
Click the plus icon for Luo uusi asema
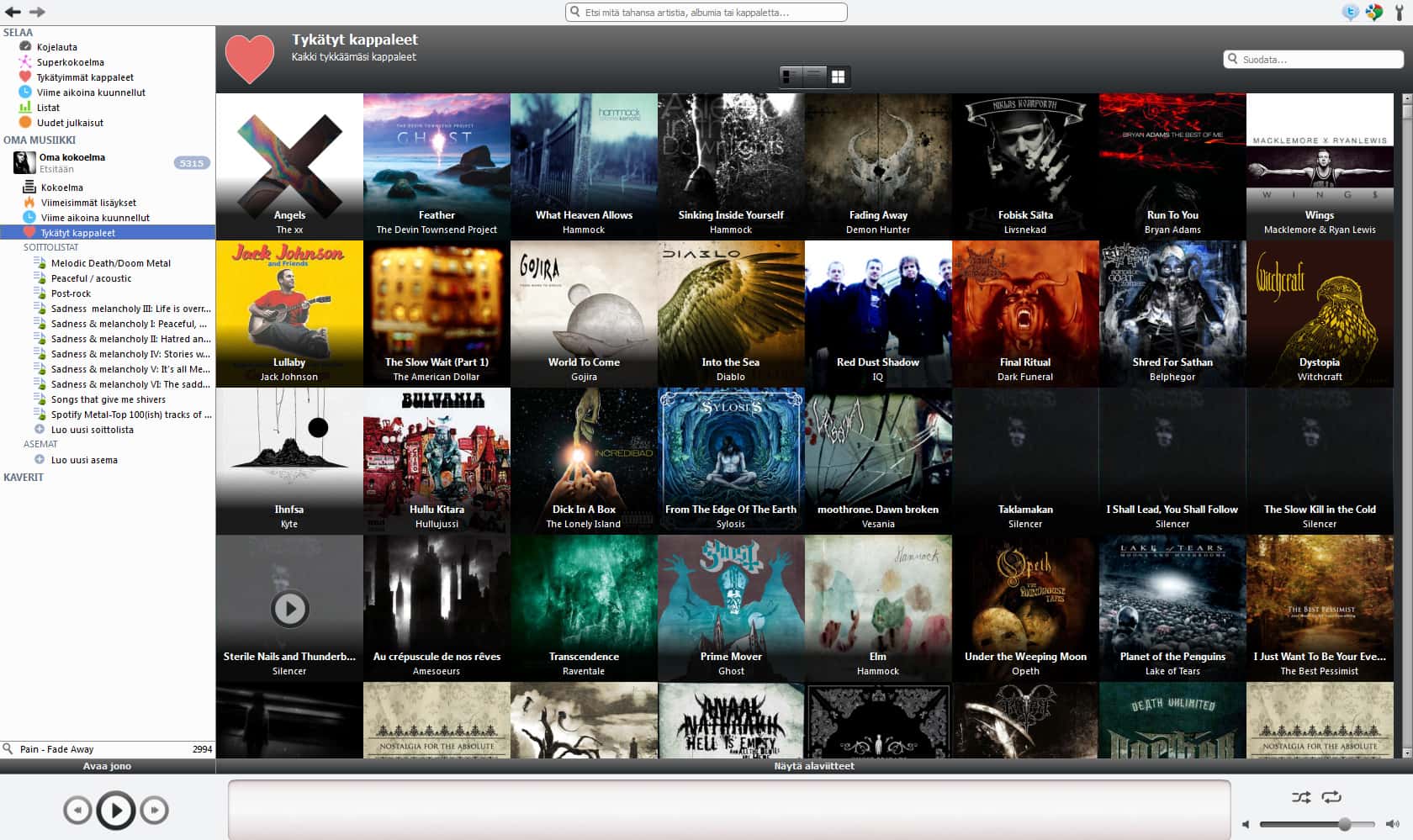(39, 460)
